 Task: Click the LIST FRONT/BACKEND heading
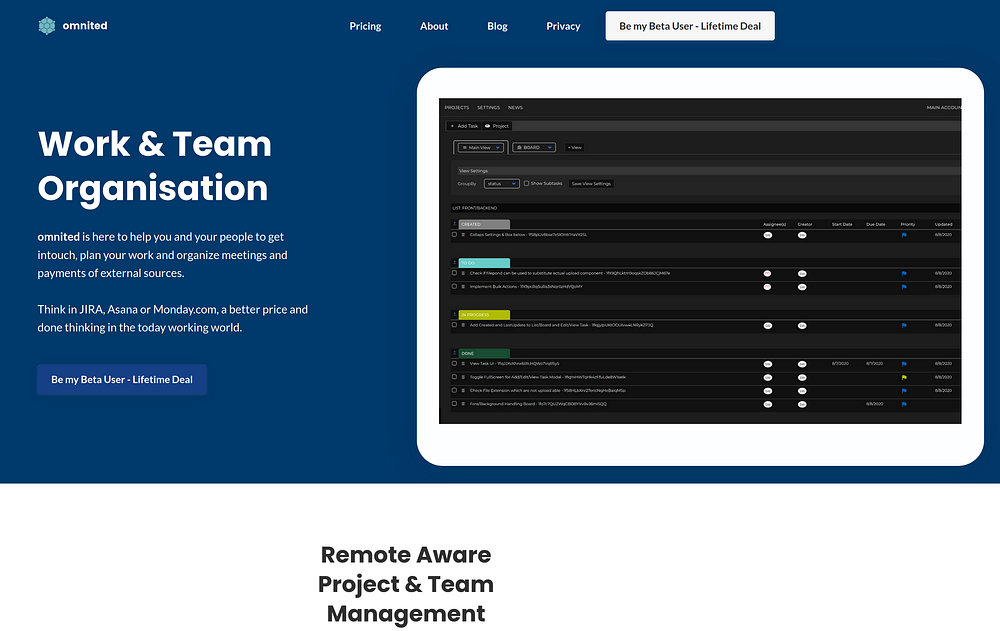click(x=474, y=208)
